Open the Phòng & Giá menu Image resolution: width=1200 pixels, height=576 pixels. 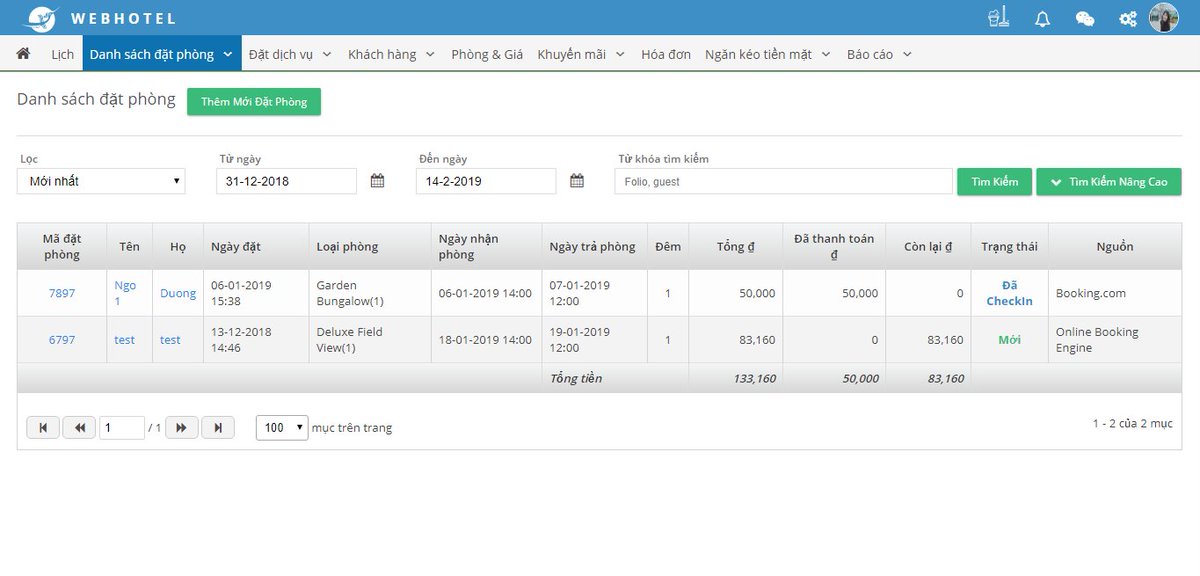click(487, 54)
